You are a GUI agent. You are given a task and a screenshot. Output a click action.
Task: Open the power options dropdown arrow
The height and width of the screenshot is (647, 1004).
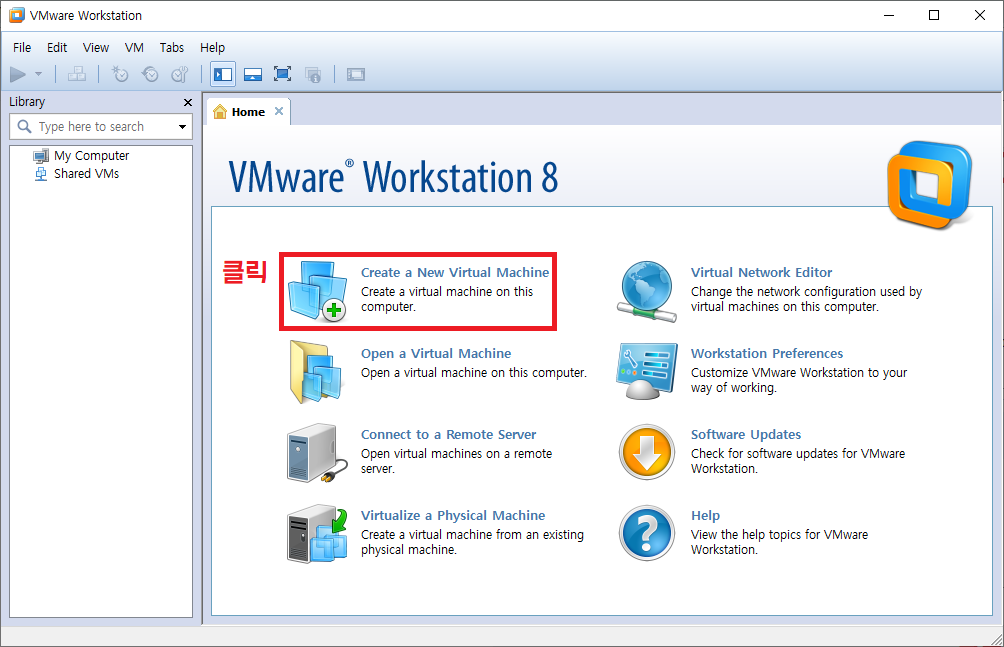38,74
